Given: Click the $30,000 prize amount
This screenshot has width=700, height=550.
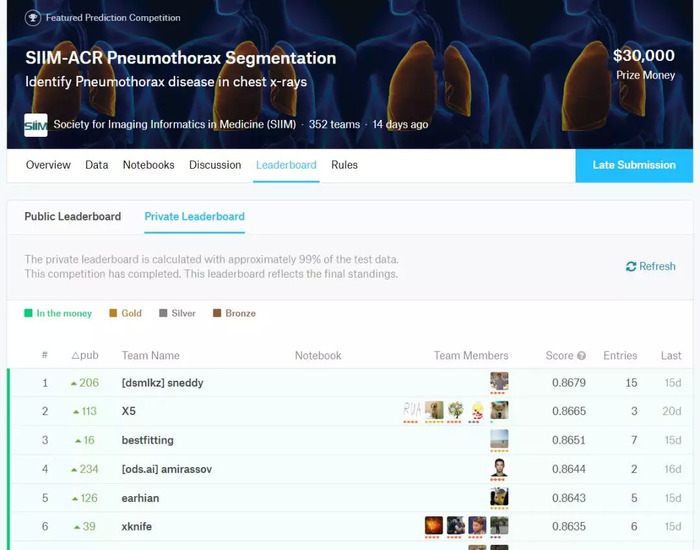Looking at the screenshot, I should click(644, 56).
